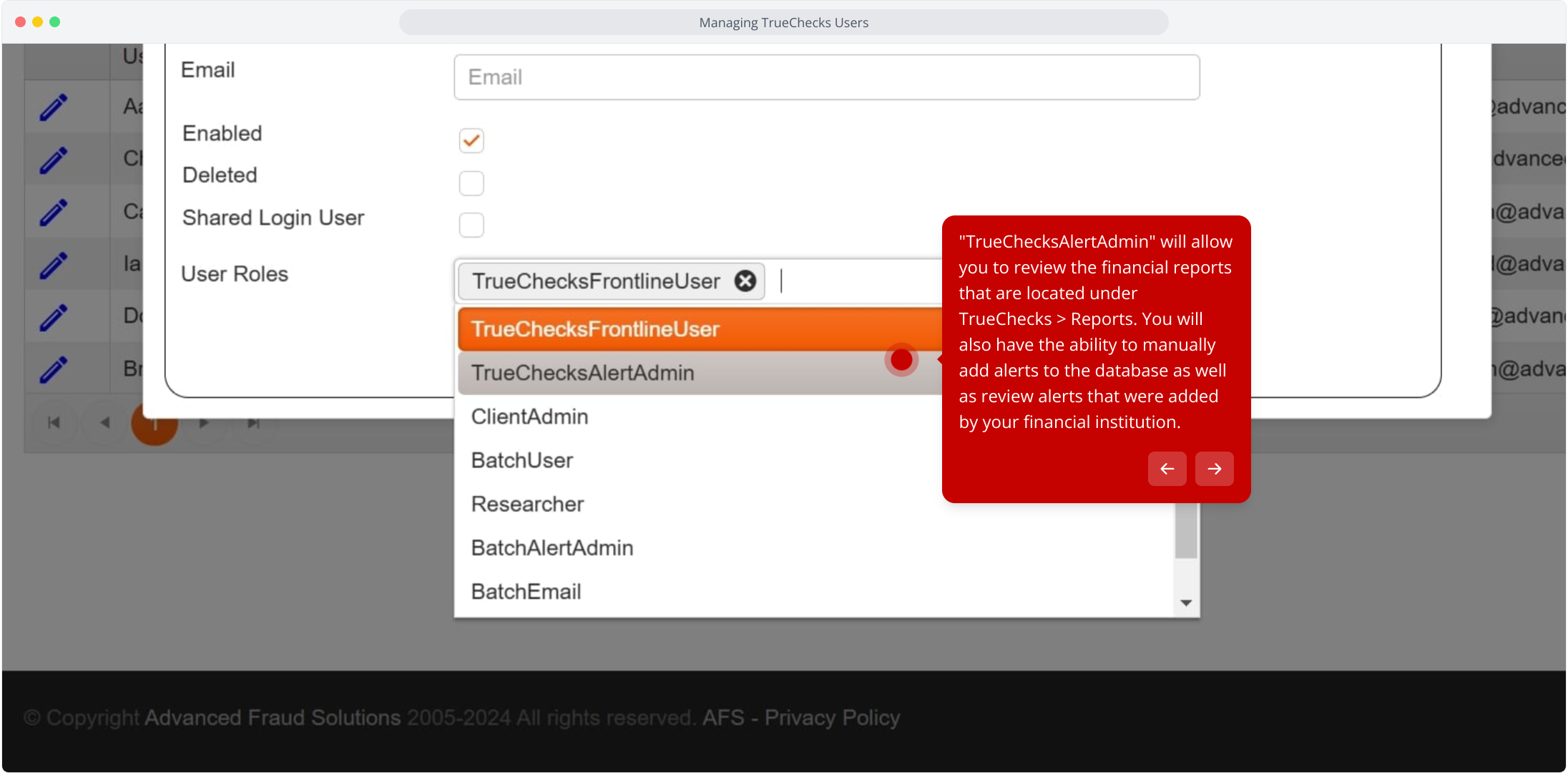Click the Managing TrueChecks Users title bar
1568x773 pixels.
784,22
